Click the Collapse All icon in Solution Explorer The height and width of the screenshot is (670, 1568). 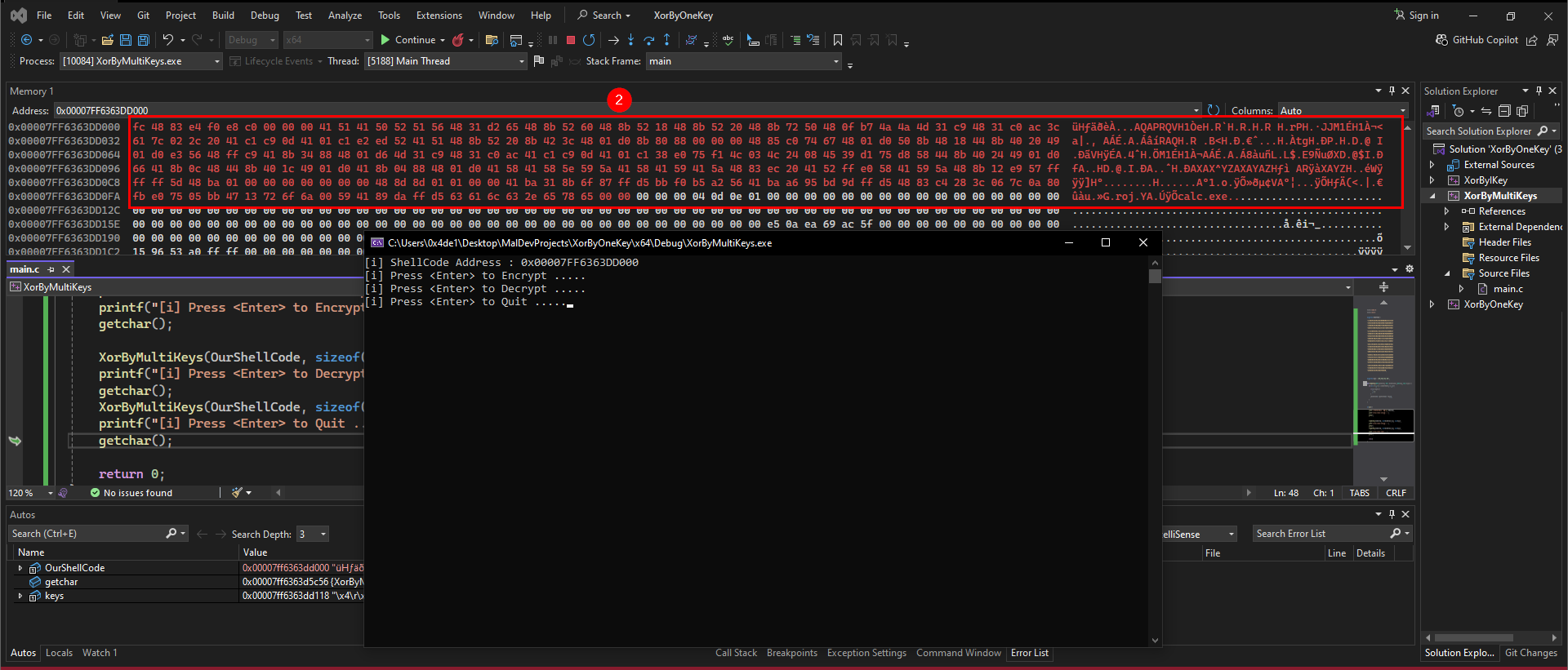point(1504,111)
